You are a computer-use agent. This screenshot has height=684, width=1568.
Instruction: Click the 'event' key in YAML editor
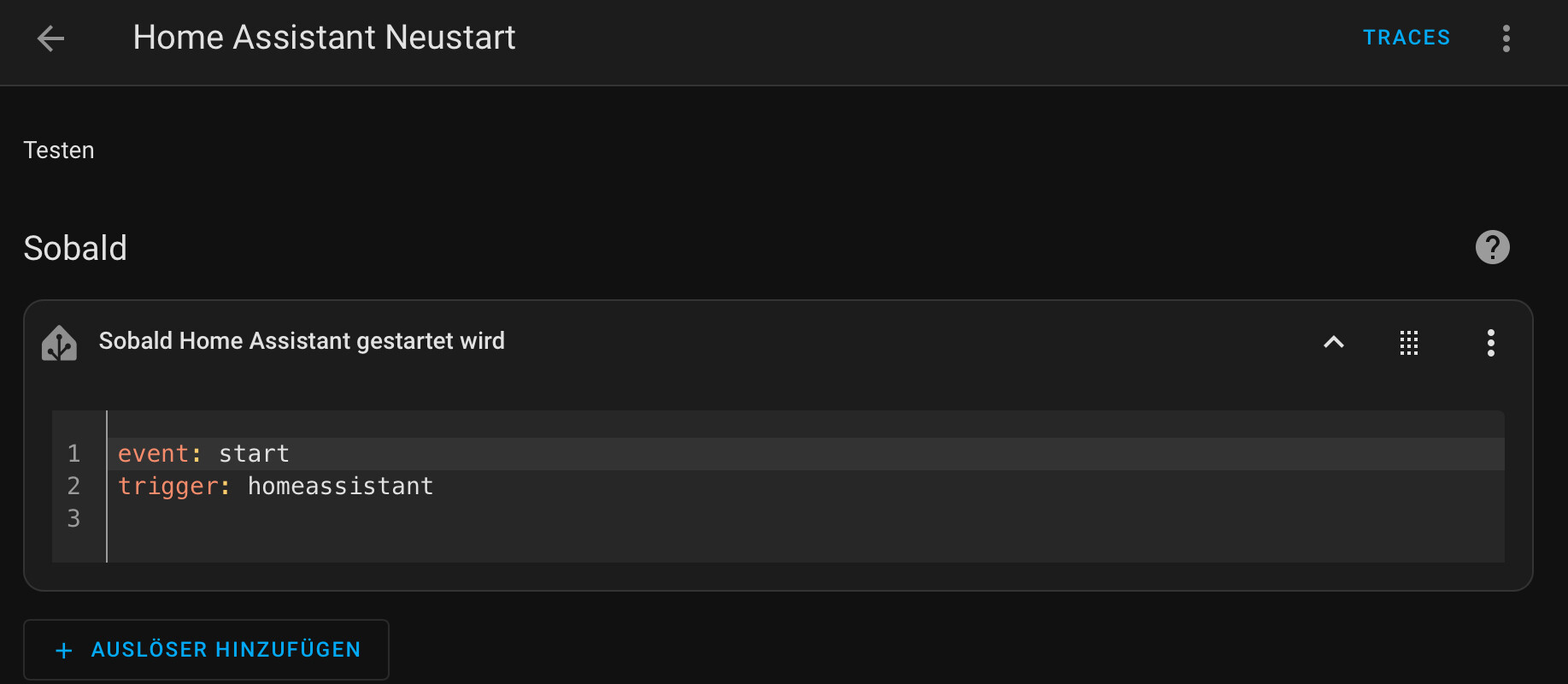(153, 454)
